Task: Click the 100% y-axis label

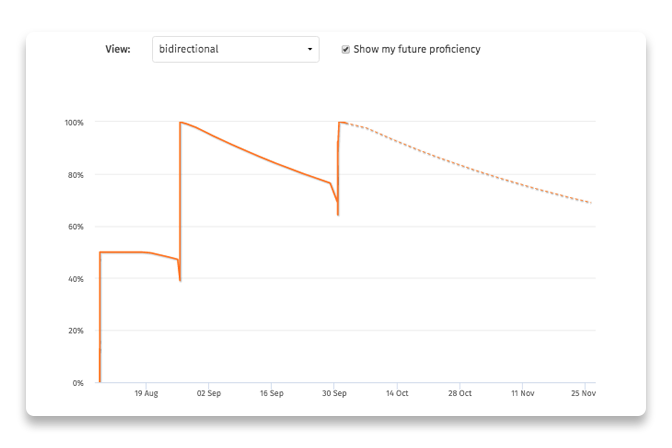Action: 74,123
